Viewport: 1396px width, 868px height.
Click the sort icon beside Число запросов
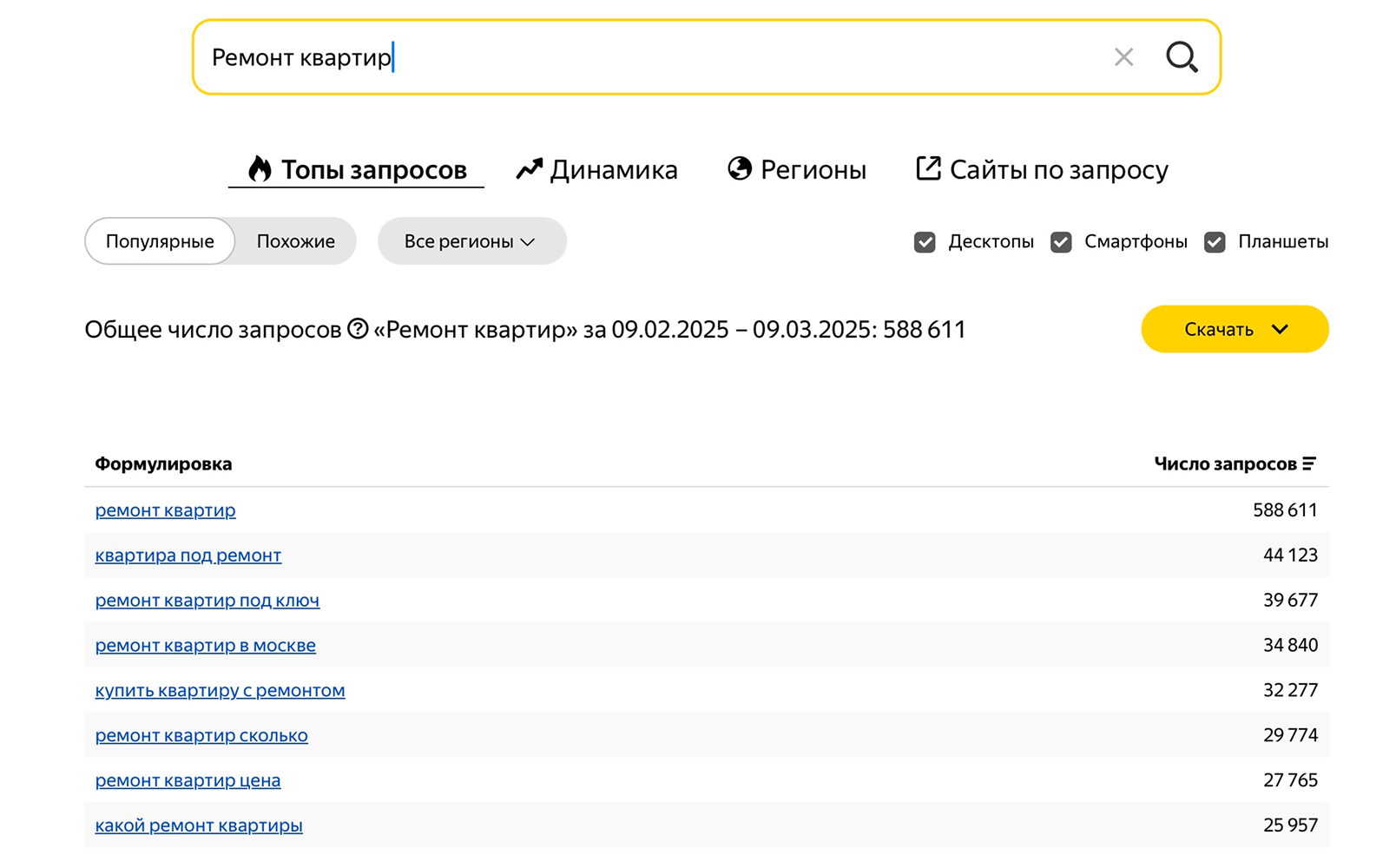point(1309,464)
